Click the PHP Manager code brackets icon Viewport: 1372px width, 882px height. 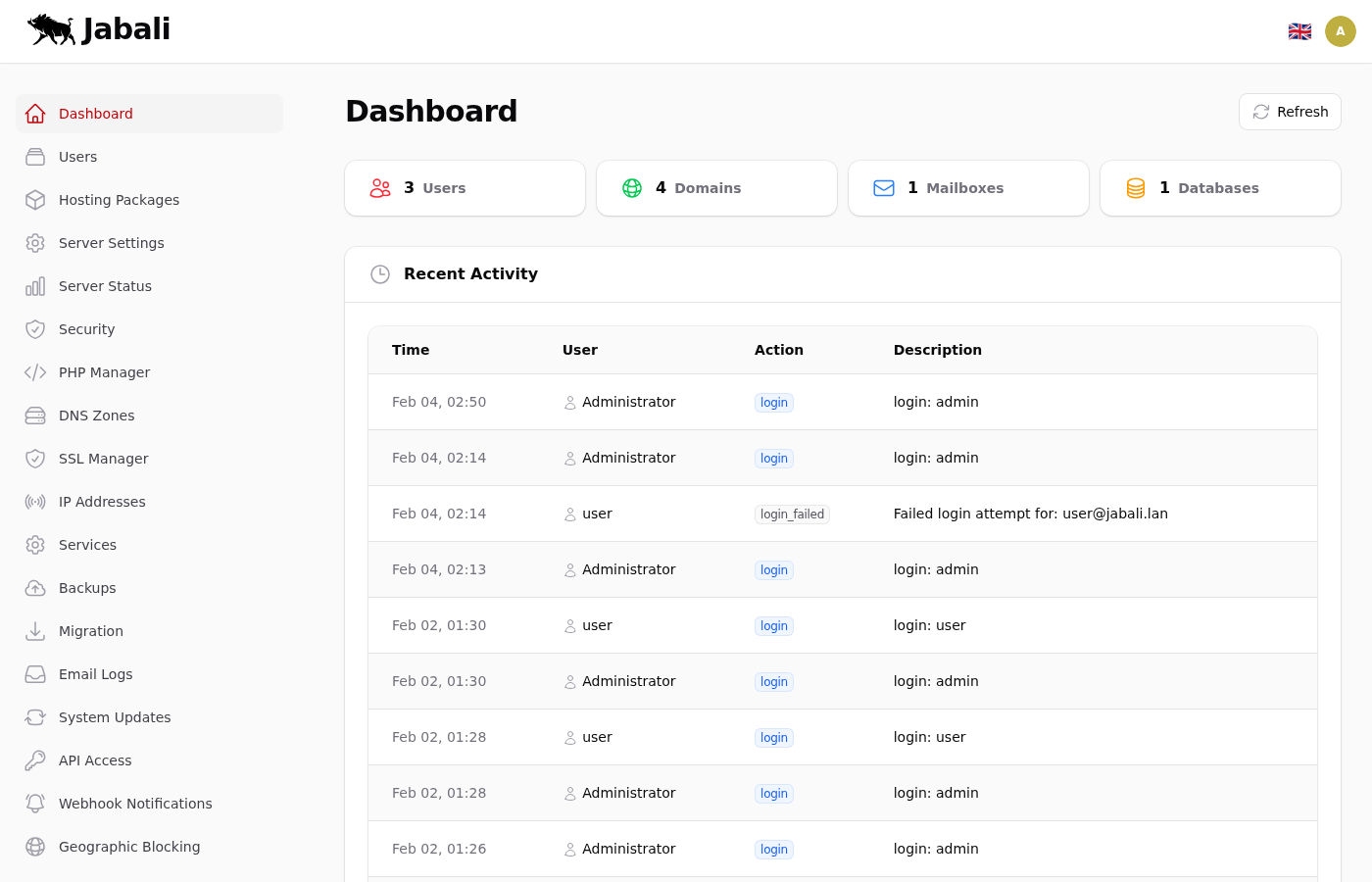35,372
